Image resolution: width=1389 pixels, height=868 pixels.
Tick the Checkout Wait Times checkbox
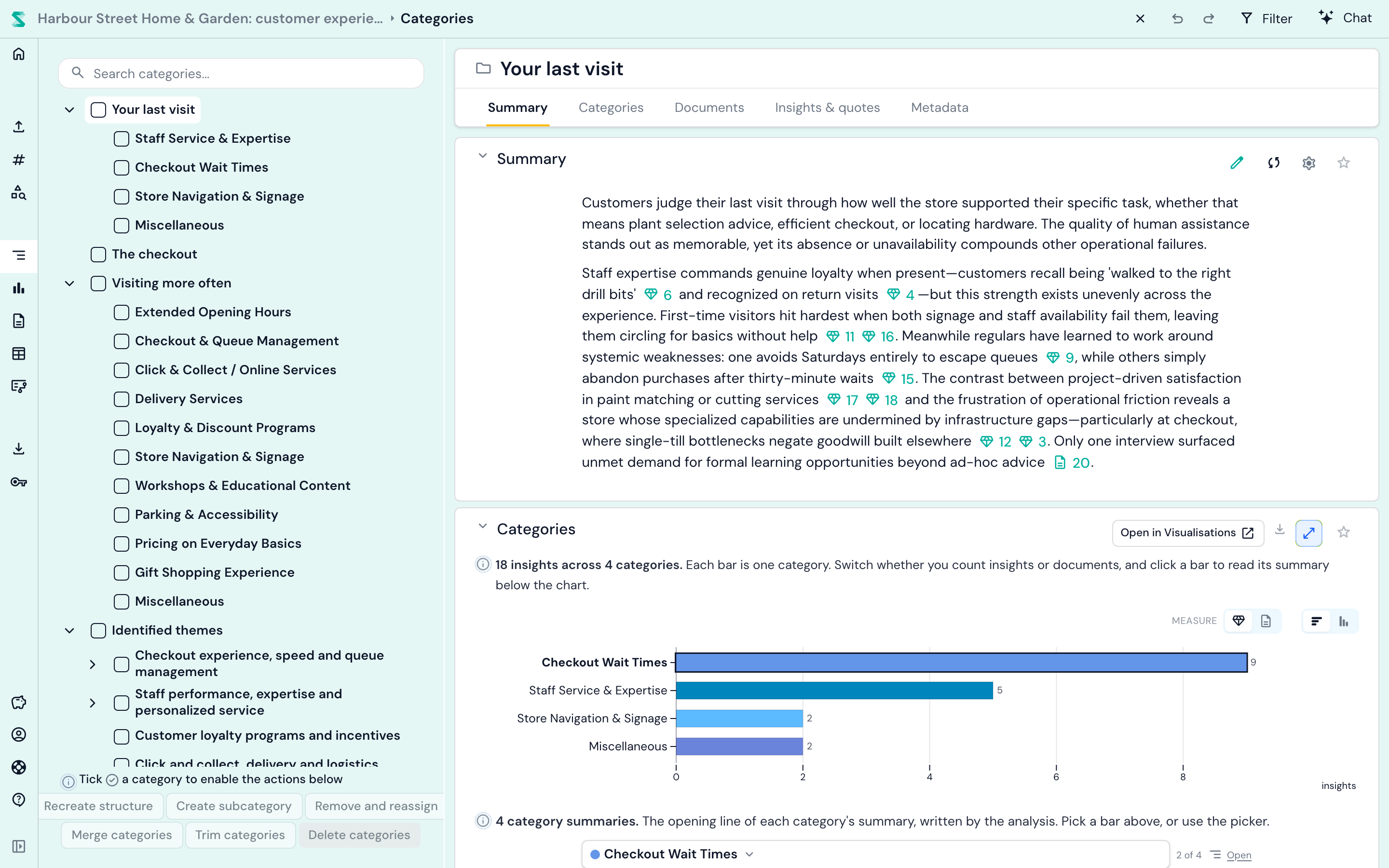pyautogui.click(x=121, y=168)
